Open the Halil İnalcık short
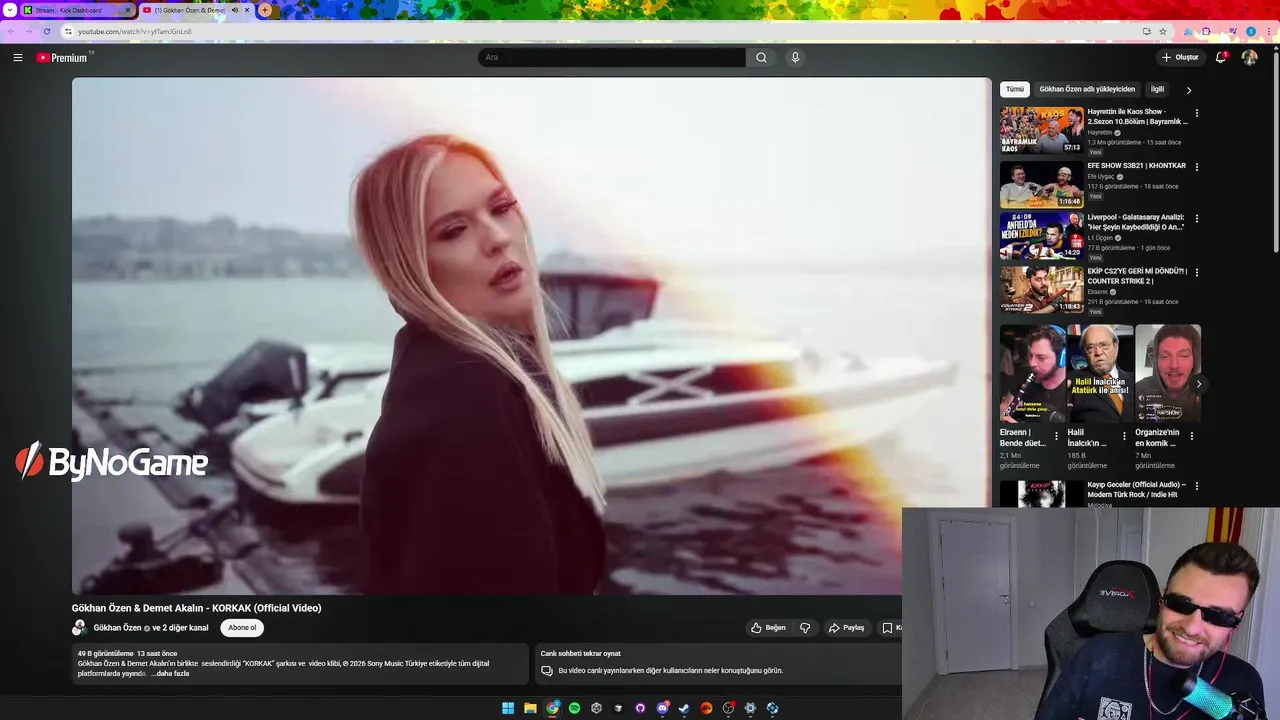 click(1100, 373)
